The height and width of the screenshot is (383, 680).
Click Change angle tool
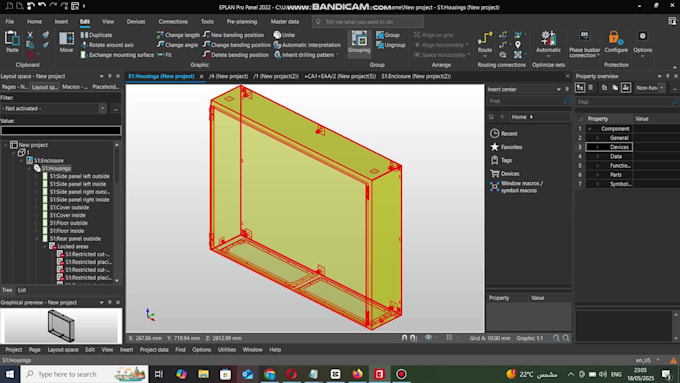(177, 45)
